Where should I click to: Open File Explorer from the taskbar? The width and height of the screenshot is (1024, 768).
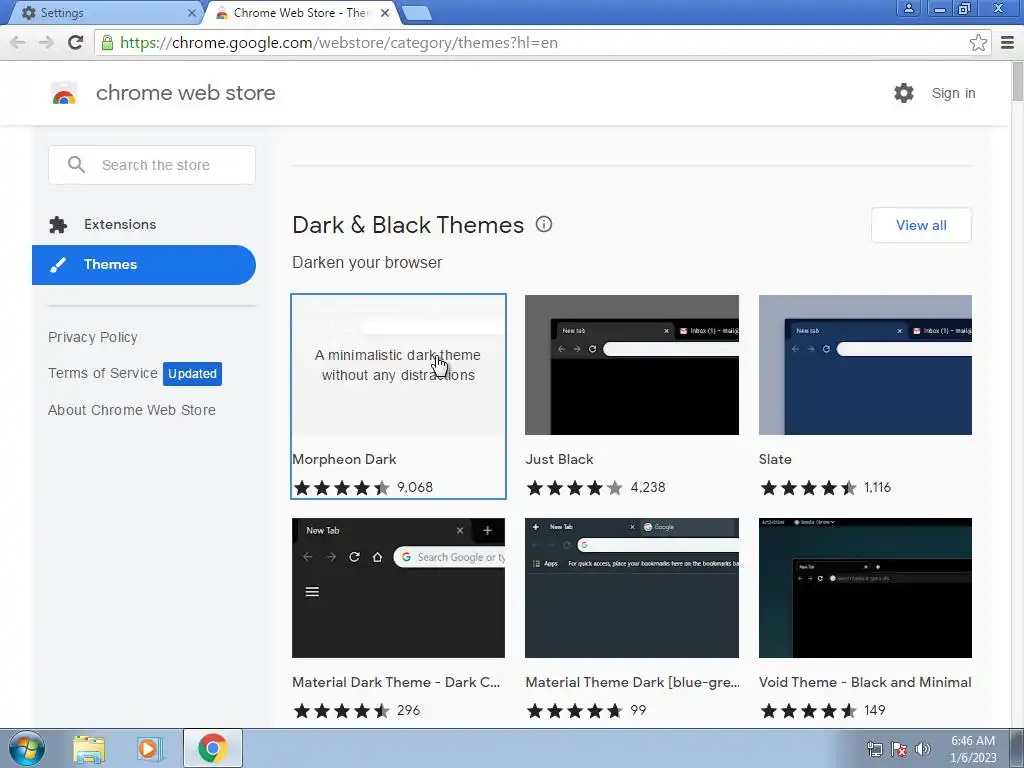(89, 749)
